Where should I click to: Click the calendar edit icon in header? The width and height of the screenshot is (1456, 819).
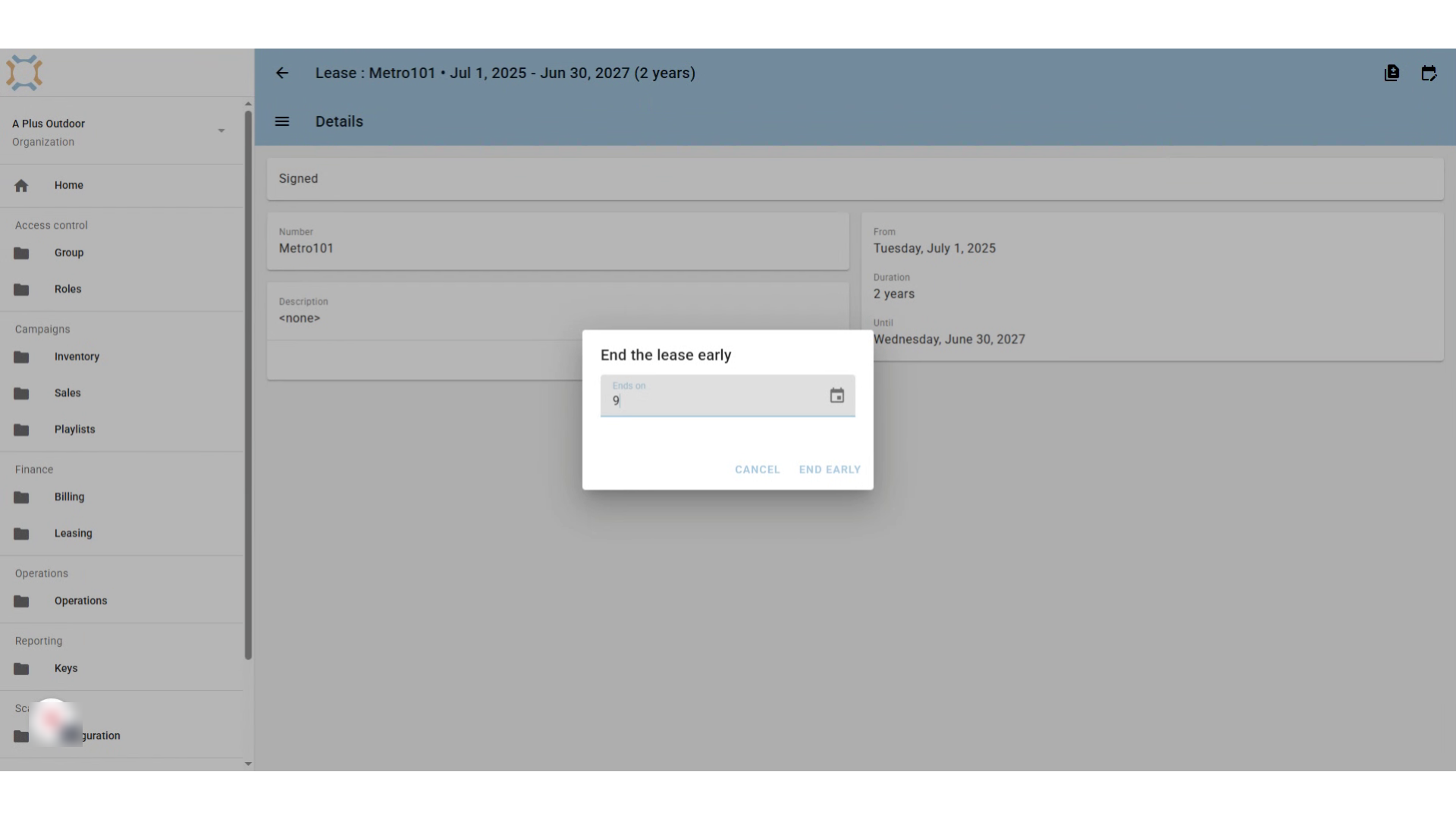[1429, 73]
